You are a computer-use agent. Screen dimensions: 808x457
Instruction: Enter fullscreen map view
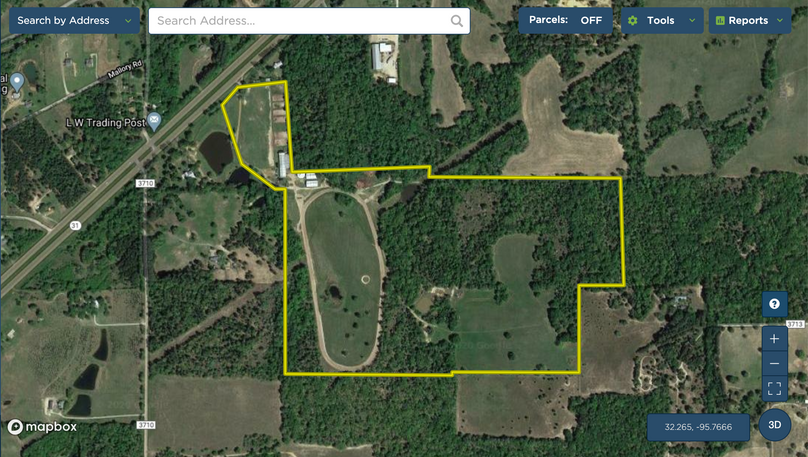coord(775,388)
